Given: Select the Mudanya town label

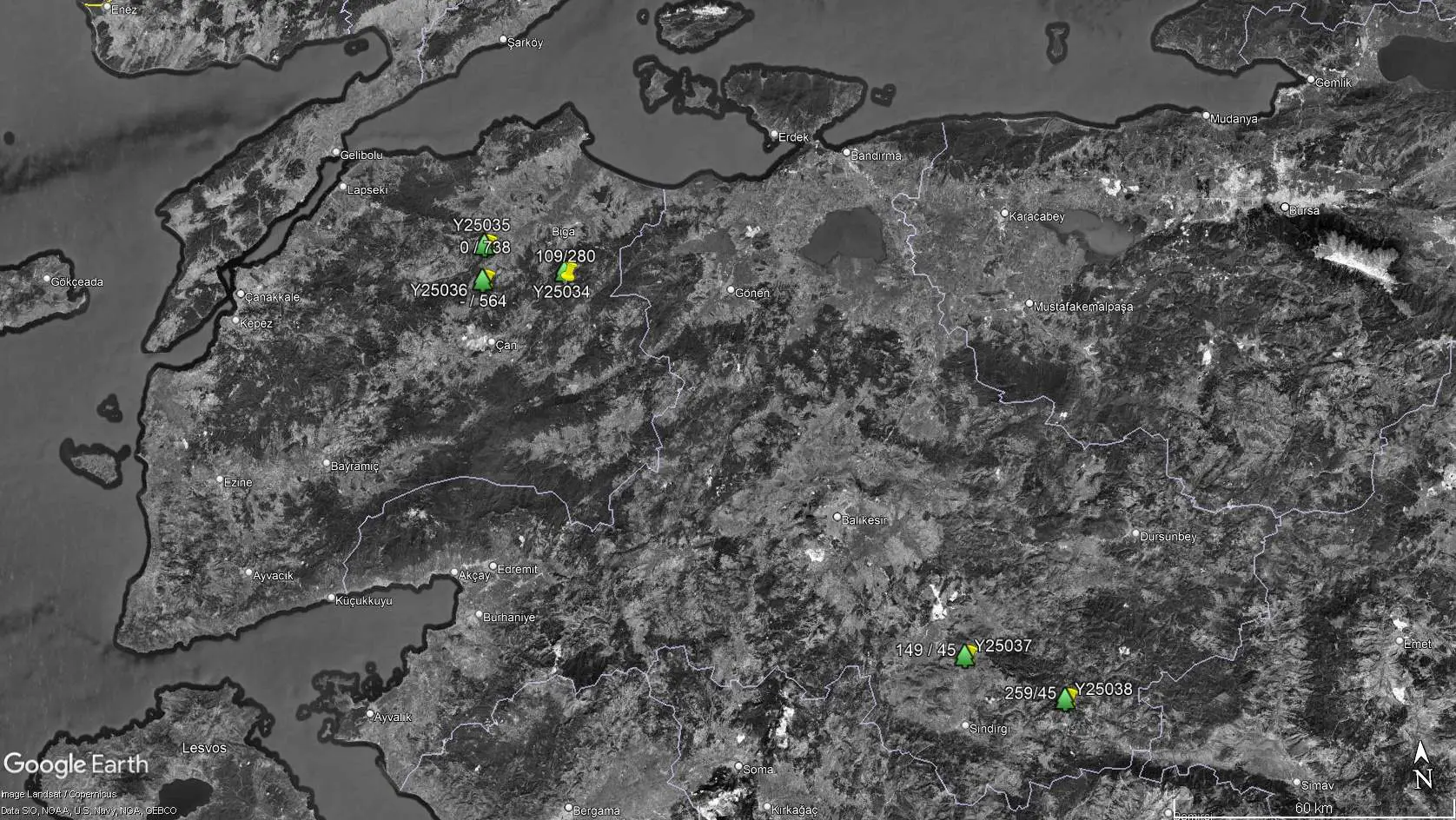Looking at the screenshot, I should click(1234, 118).
